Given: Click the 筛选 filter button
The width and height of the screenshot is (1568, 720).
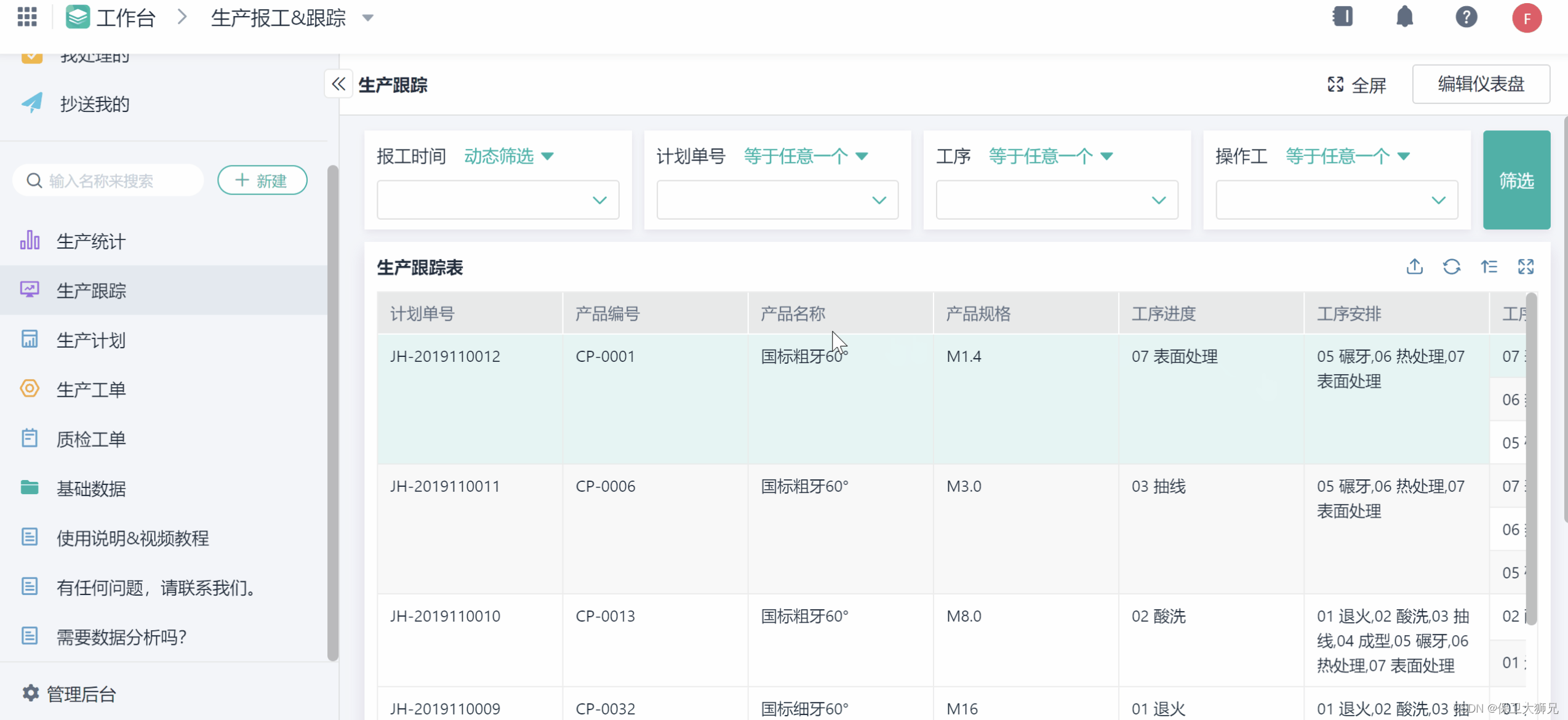Looking at the screenshot, I should click(x=1516, y=180).
